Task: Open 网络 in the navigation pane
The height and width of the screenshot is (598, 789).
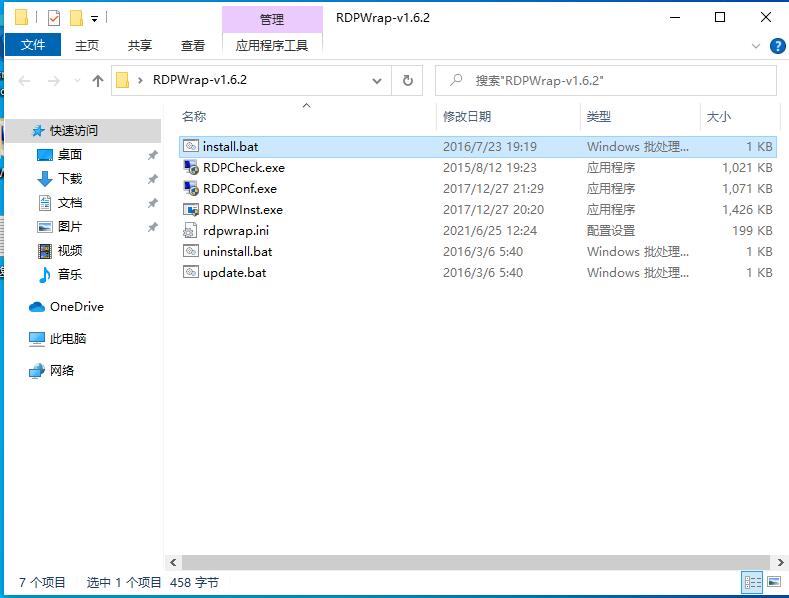Action: point(61,371)
